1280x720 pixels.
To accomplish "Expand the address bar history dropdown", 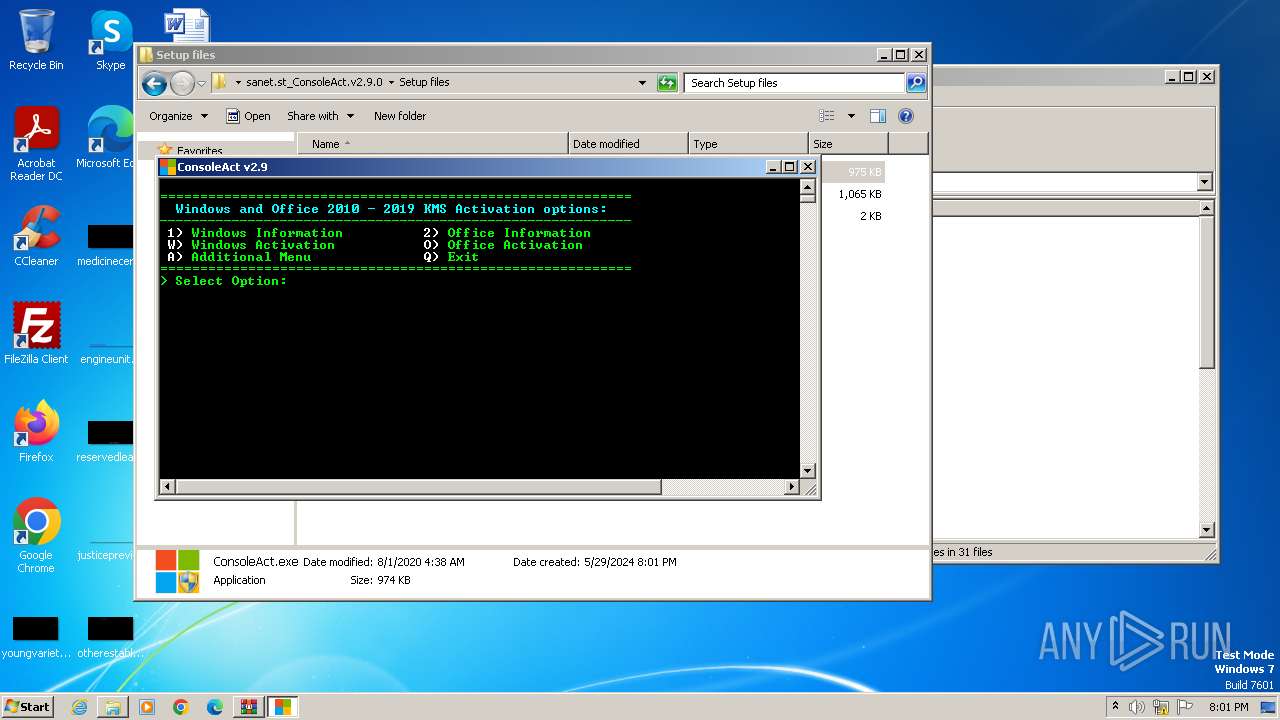I will tap(642, 83).
